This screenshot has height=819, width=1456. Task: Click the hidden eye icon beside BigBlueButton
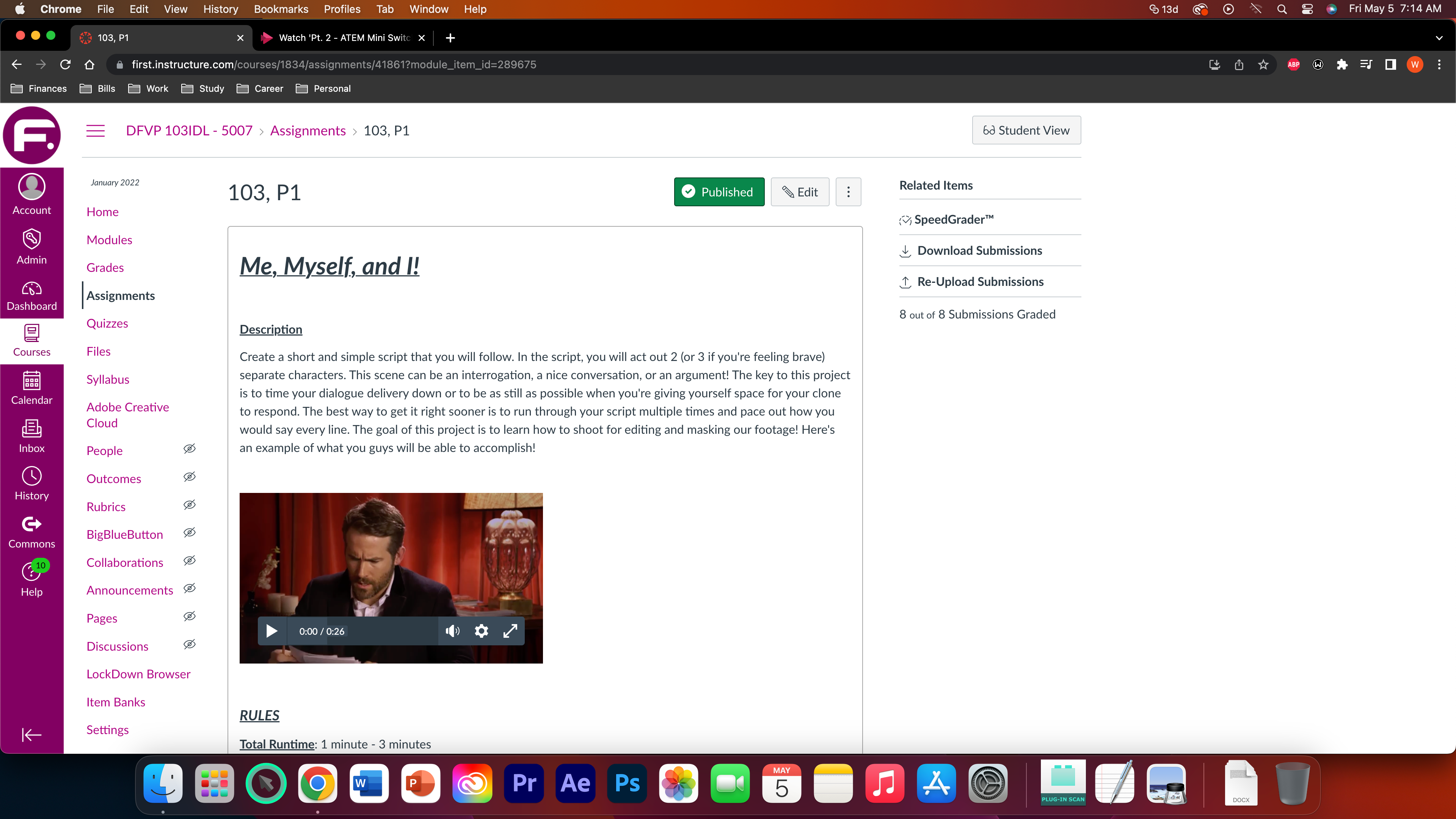click(190, 532)
